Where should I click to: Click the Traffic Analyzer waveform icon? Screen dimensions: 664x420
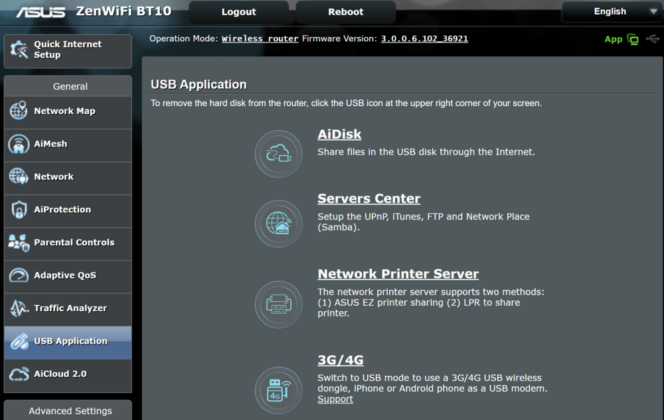point(19,308)
